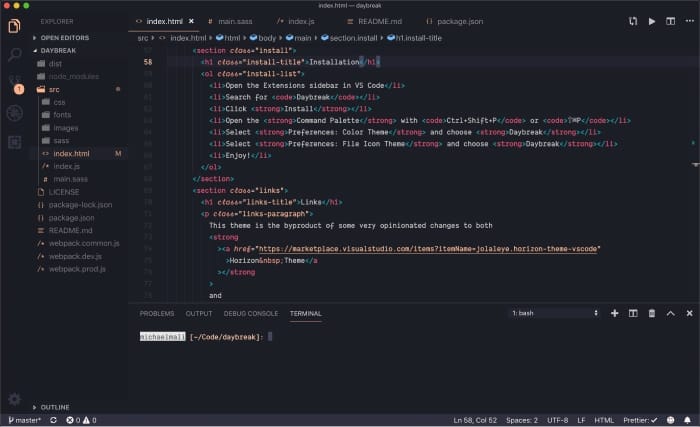
Task: Split the editor to the right
Action: [x=670, y=21]
